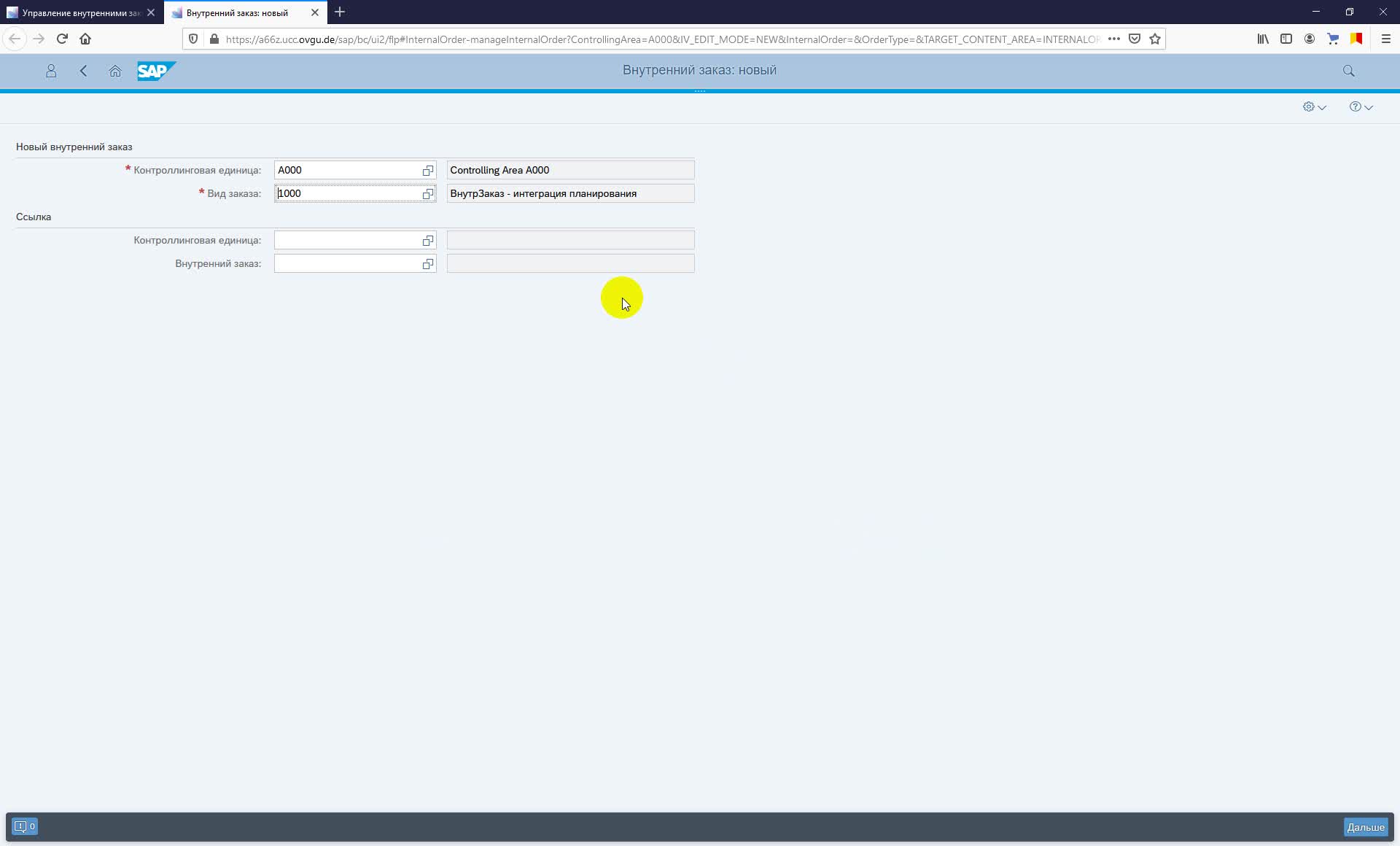Click the SAP logo
Viewport: 1400px width, 846px height.
156,71
